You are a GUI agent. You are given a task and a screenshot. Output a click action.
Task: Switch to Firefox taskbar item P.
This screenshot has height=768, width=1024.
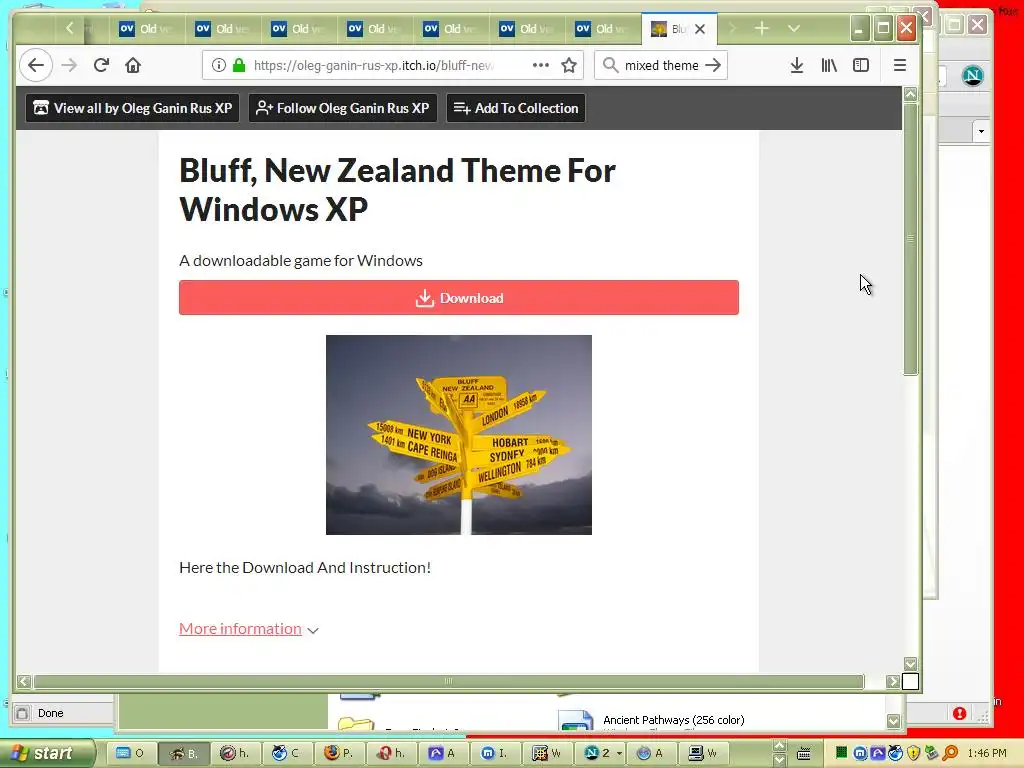(x=338, y=753)
